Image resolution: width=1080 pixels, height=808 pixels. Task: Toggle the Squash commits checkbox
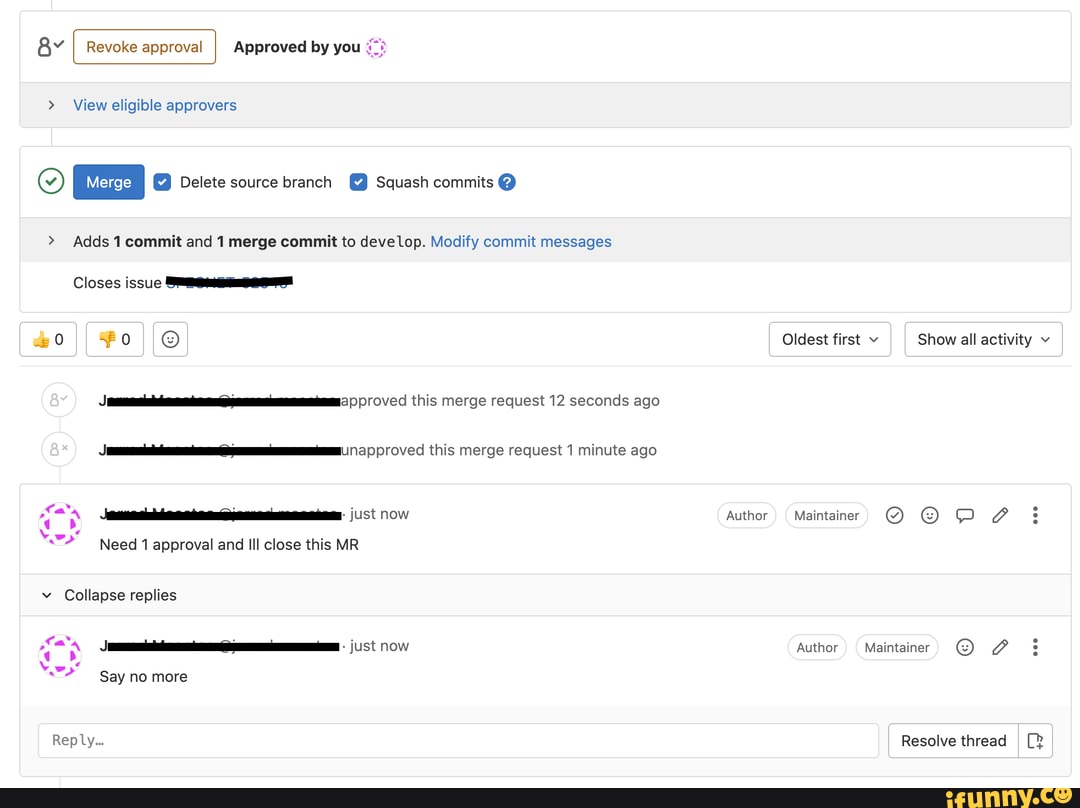(358, 182)
